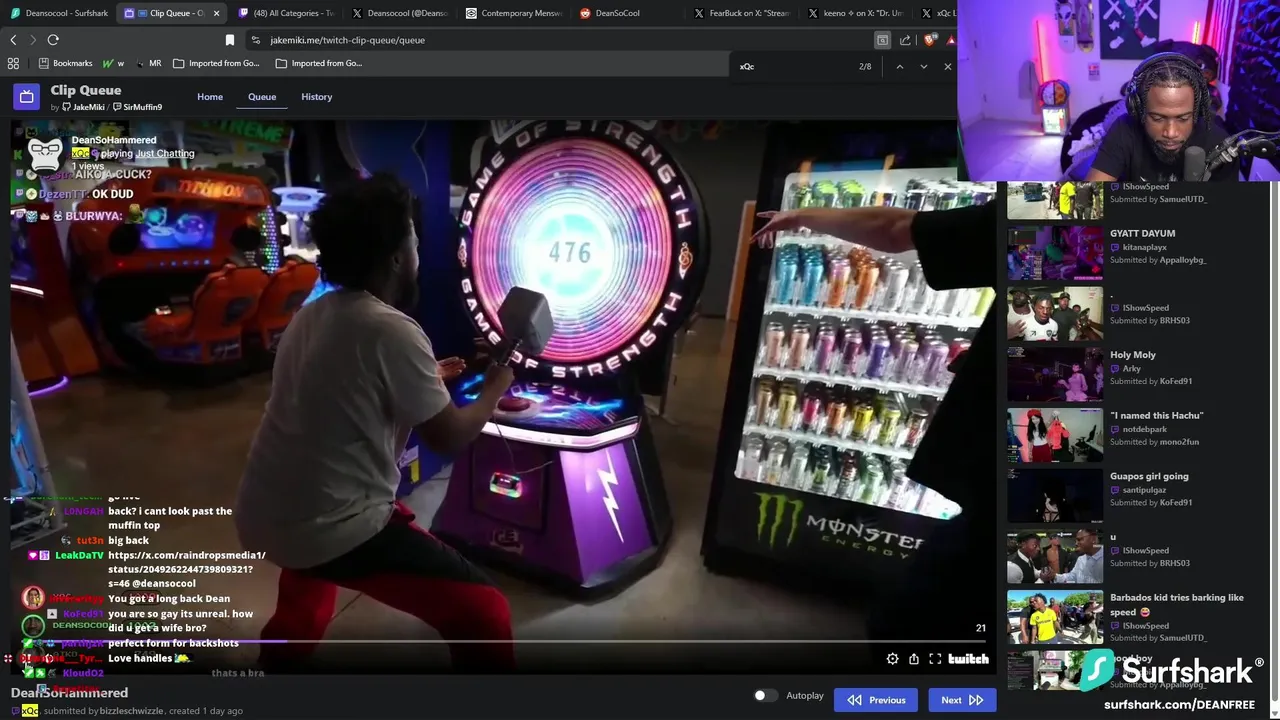The width and height of the screenshot is (1280, 720).
Task: Go forward with the browser forward arrow
Action: tap(32, 40)
